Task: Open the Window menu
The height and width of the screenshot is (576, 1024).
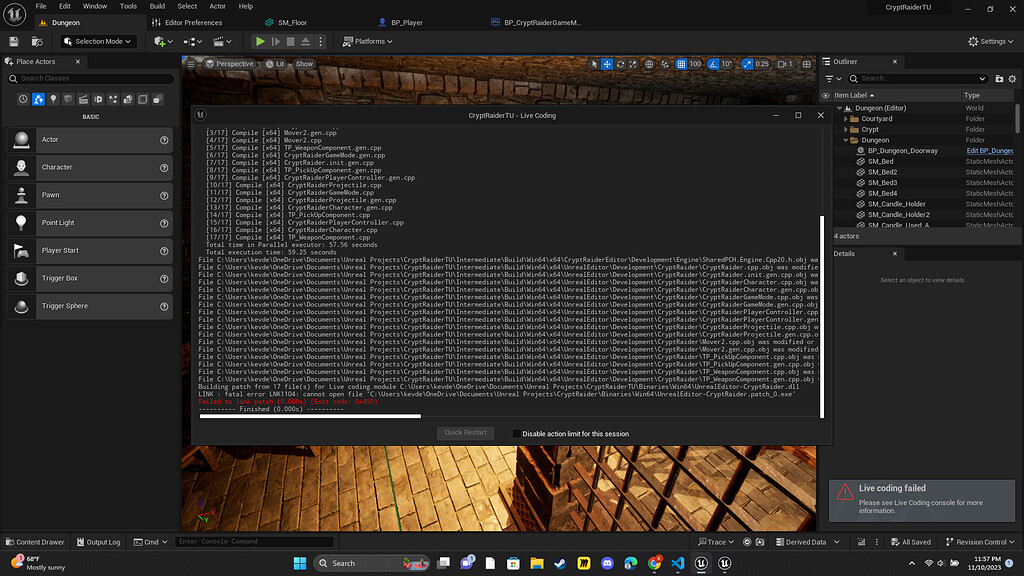Action: click(94, 6)
